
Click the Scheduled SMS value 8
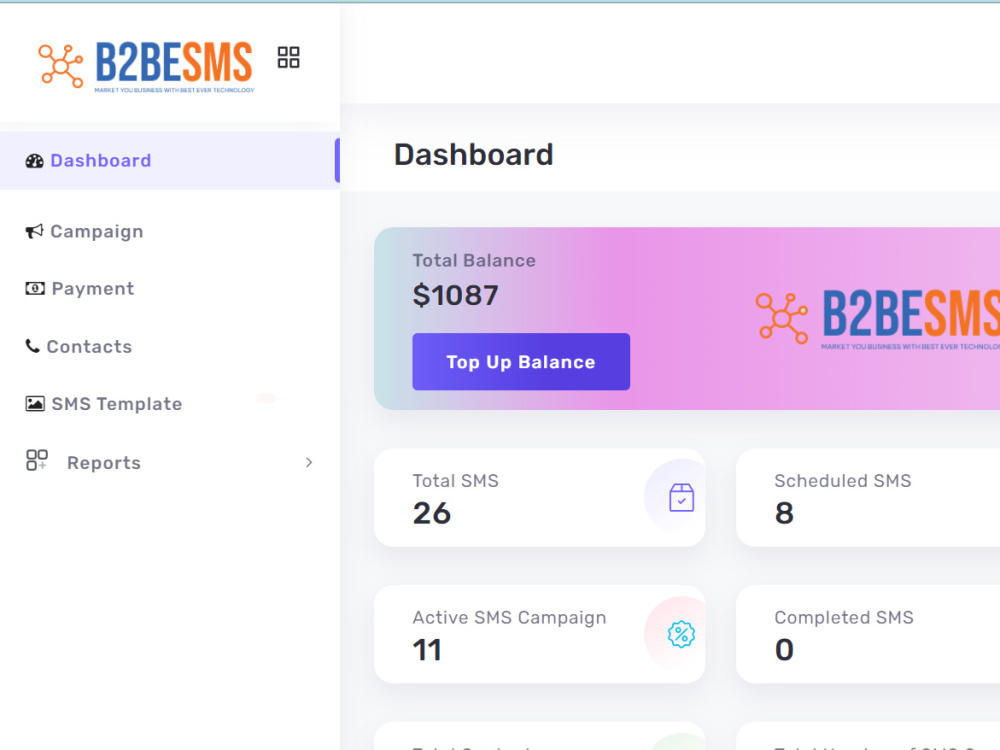click(x=784, y=513)
